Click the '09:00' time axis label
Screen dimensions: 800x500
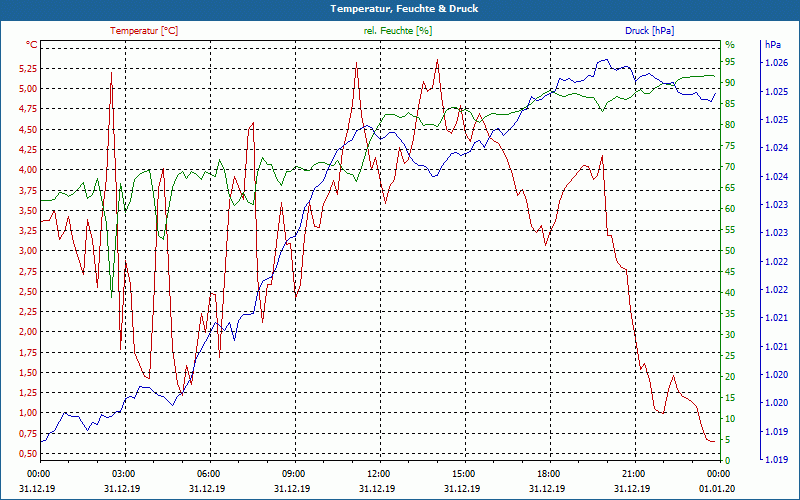click(294, 473)
